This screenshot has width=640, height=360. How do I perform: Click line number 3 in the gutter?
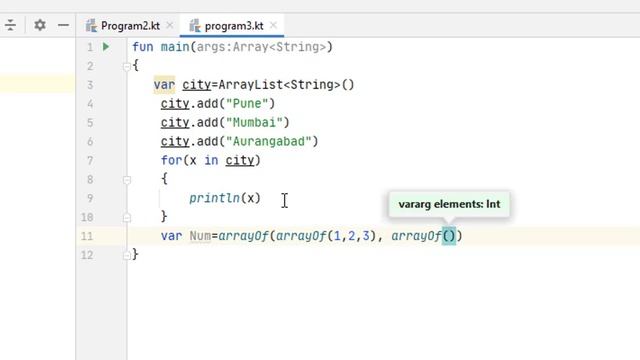point(90,85)
